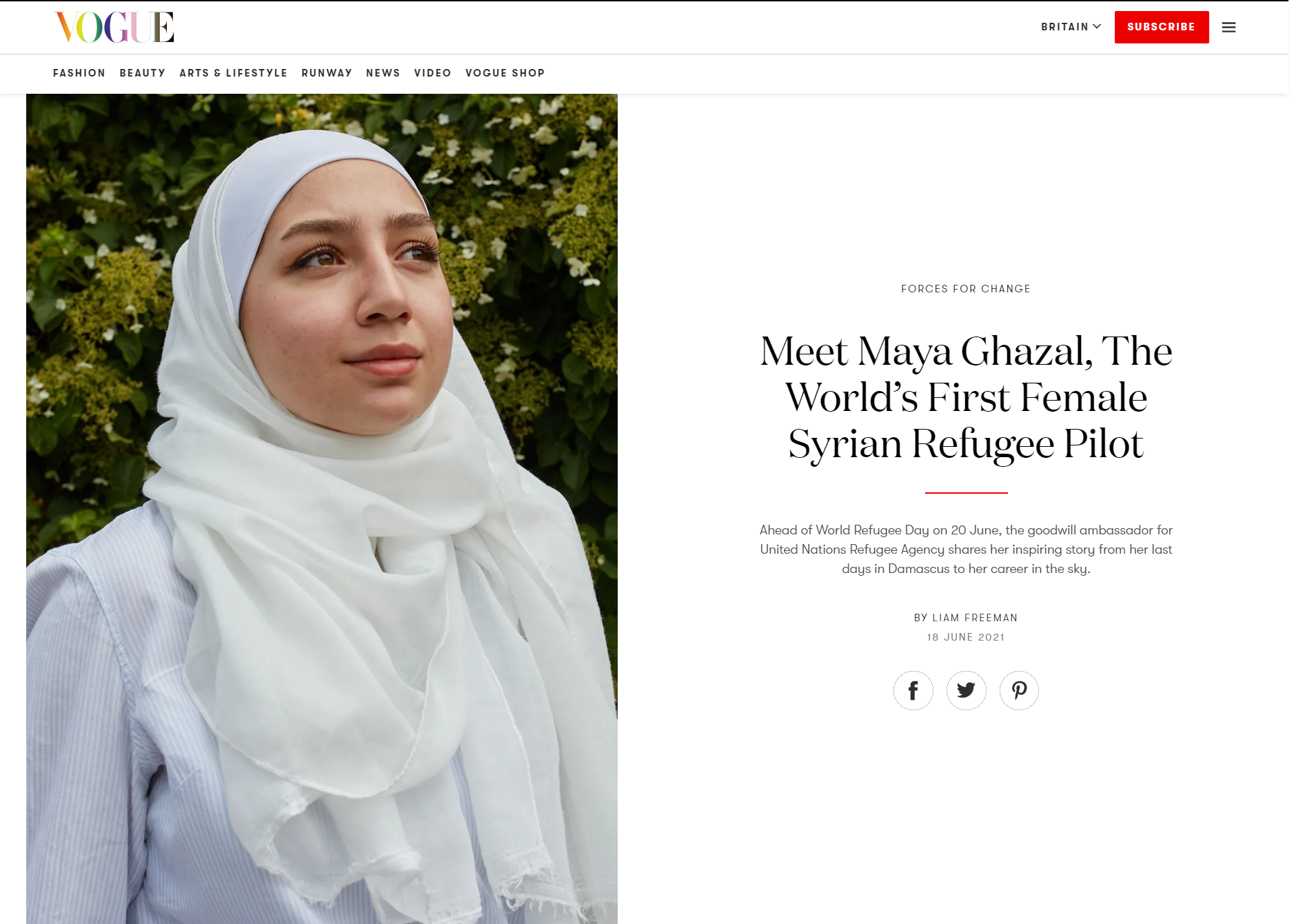Click the Maya Ghazal portrait photo
The image size is (1294, 924).
(322, 509)
